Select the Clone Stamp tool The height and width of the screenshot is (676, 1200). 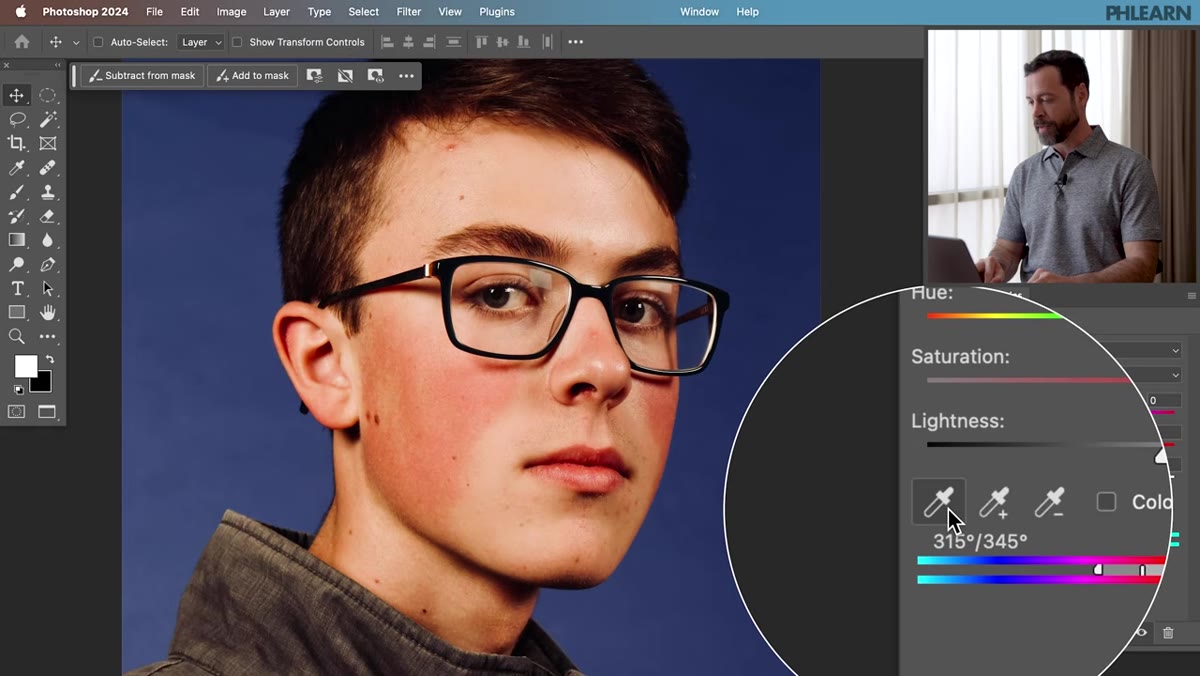[x=47, y=192]
